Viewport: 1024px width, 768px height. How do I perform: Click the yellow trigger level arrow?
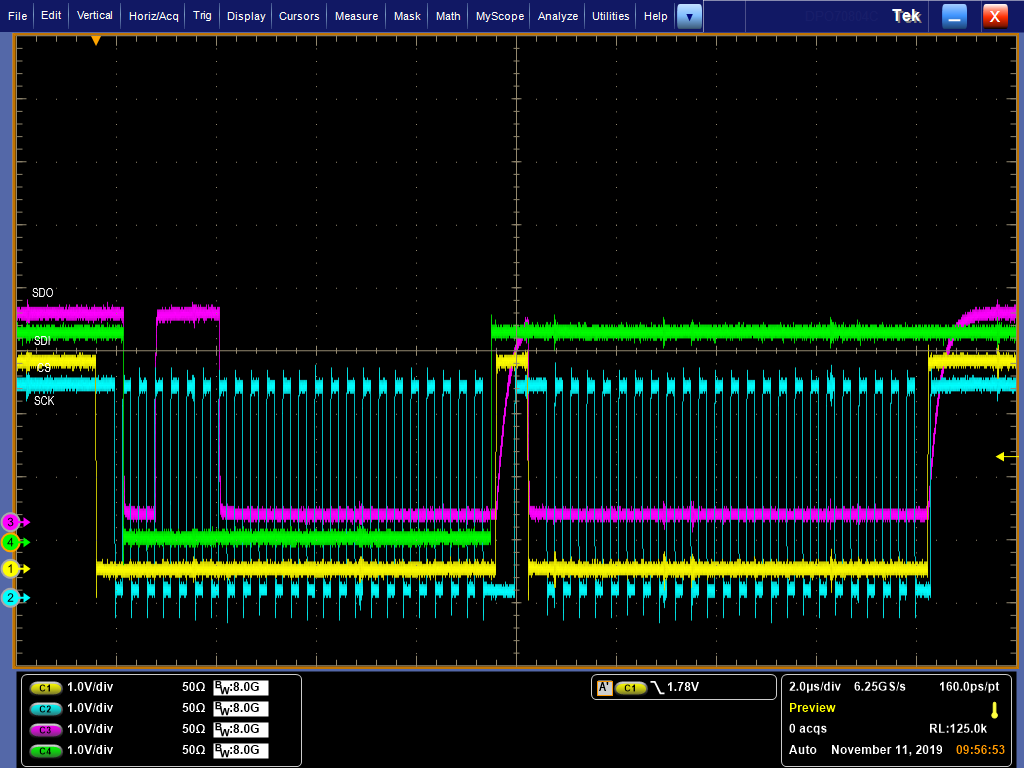1006,456
